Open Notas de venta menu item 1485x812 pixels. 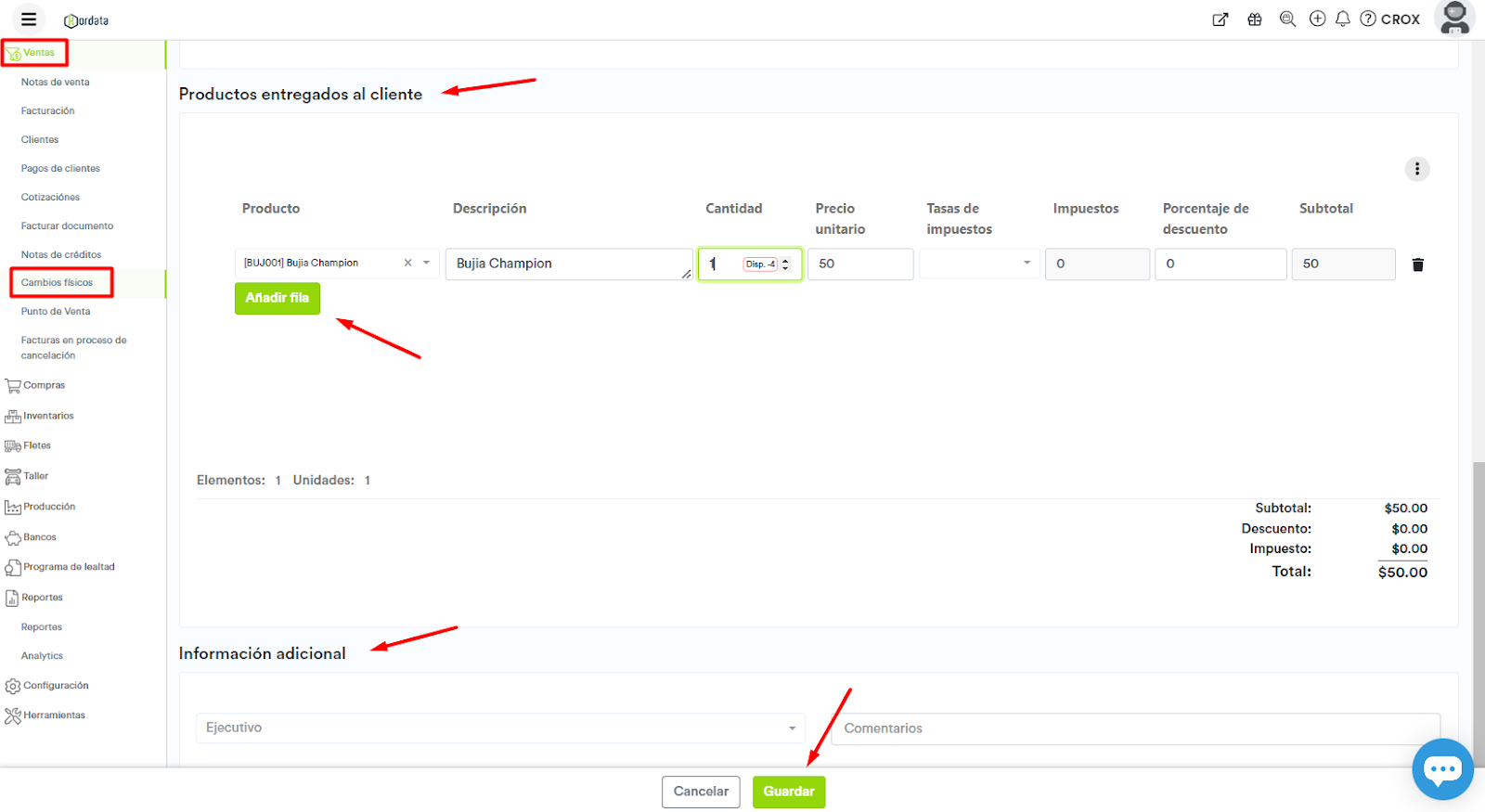coord(56,83)
